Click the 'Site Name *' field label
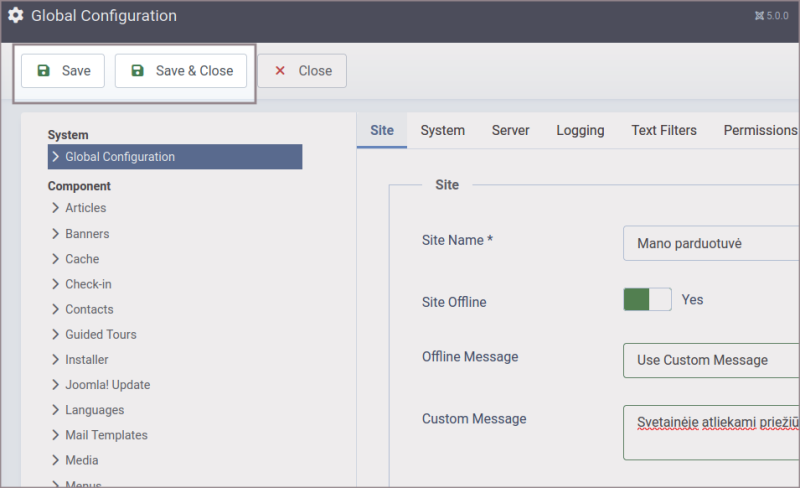This screenshot has height=488, width=800. (x=457, y=240)
